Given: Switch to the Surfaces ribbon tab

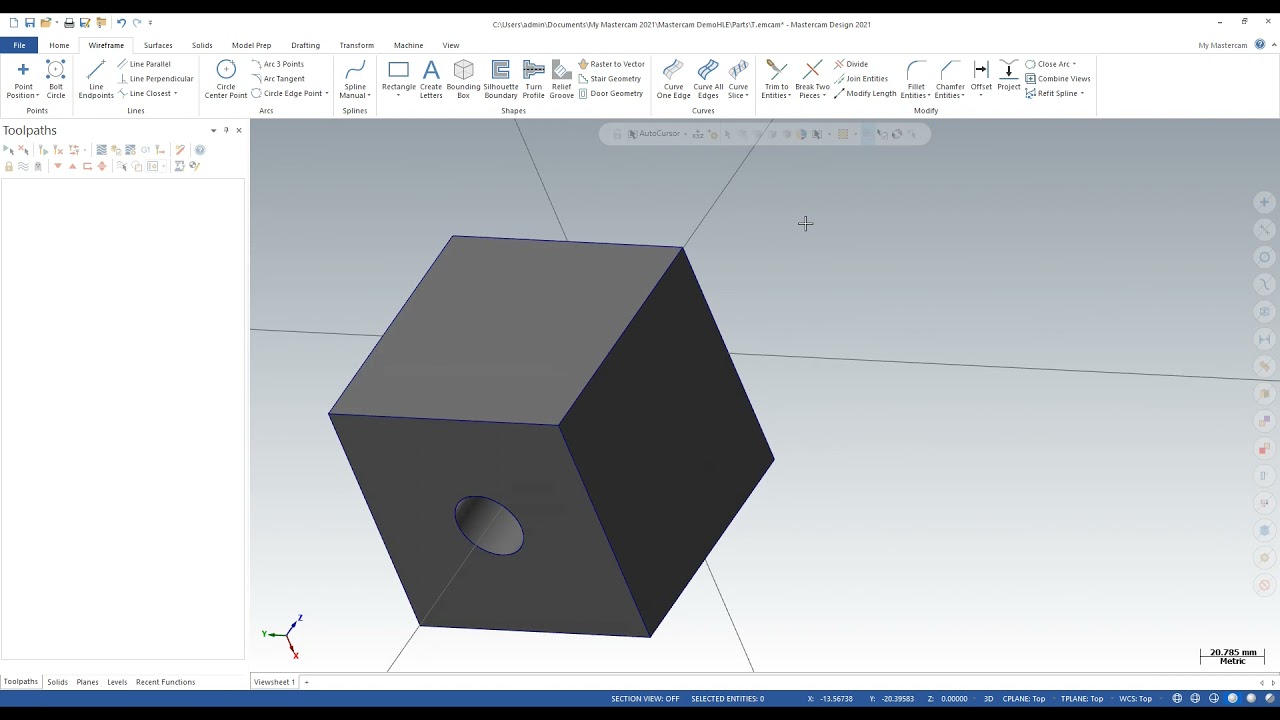Looking at the screenshot, I should click(x=158, y=45).
